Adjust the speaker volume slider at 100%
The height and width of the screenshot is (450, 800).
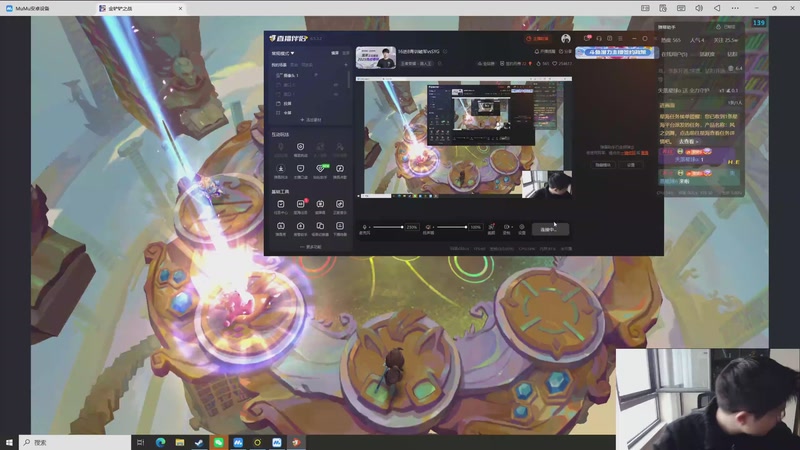pyautogui.click(x=452, y=227)
